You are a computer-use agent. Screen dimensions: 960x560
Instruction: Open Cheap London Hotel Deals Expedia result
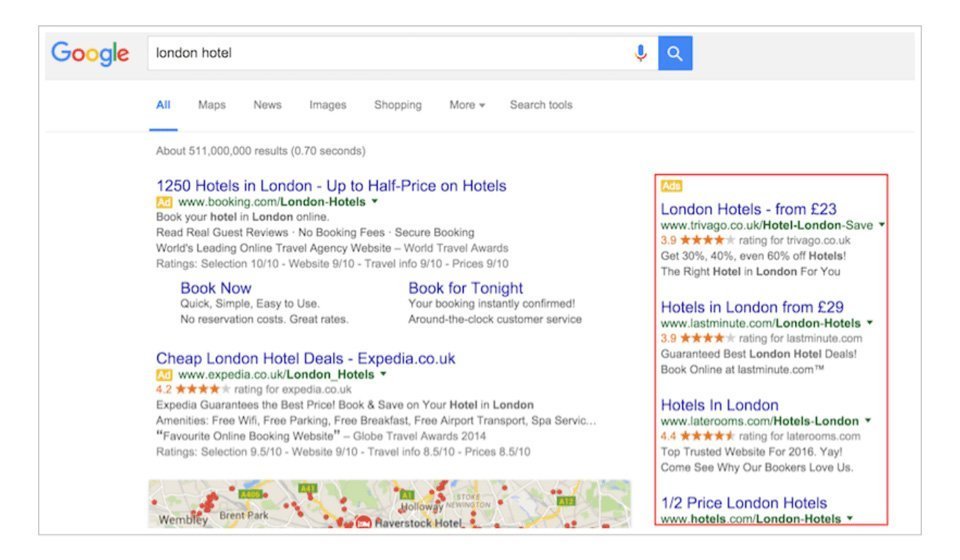pos(306,358)
